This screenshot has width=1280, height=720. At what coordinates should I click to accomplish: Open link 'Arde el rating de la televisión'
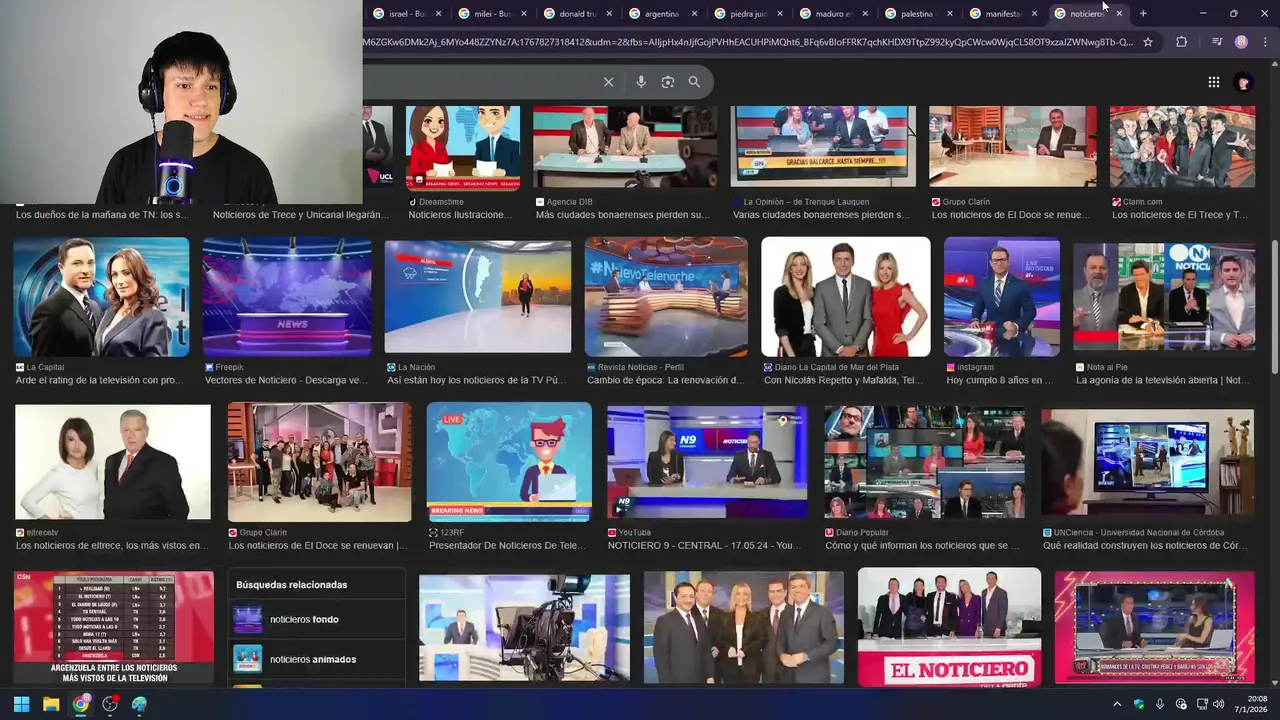click(98, 381)
